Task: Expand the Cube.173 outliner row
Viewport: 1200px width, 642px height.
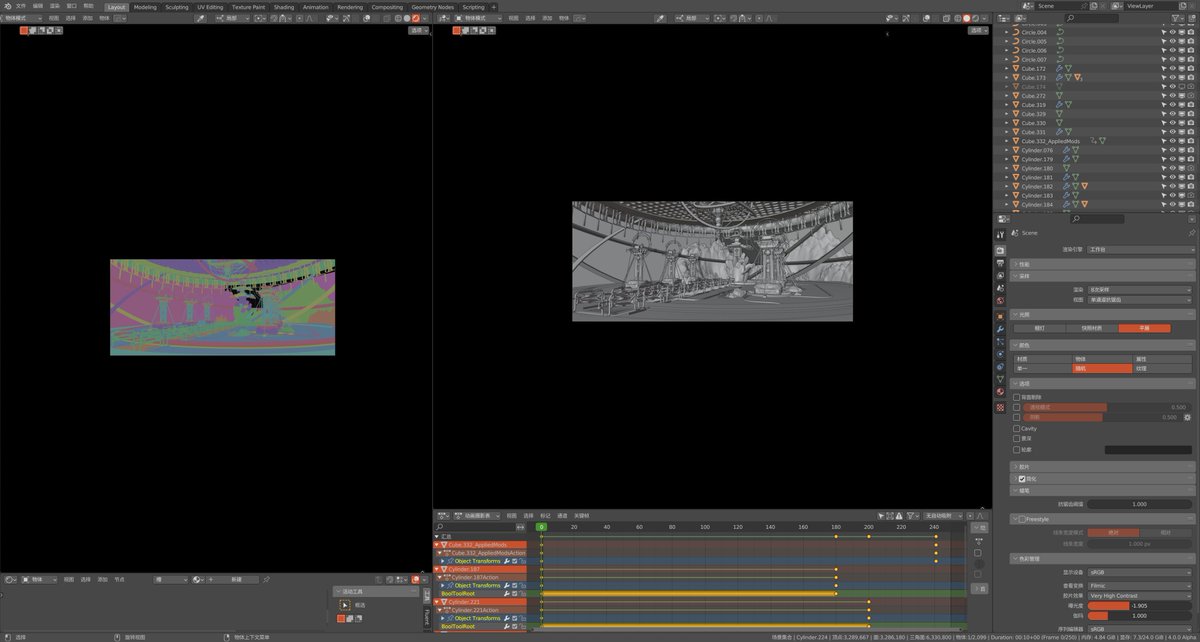Action: [x=1007, y=78]
